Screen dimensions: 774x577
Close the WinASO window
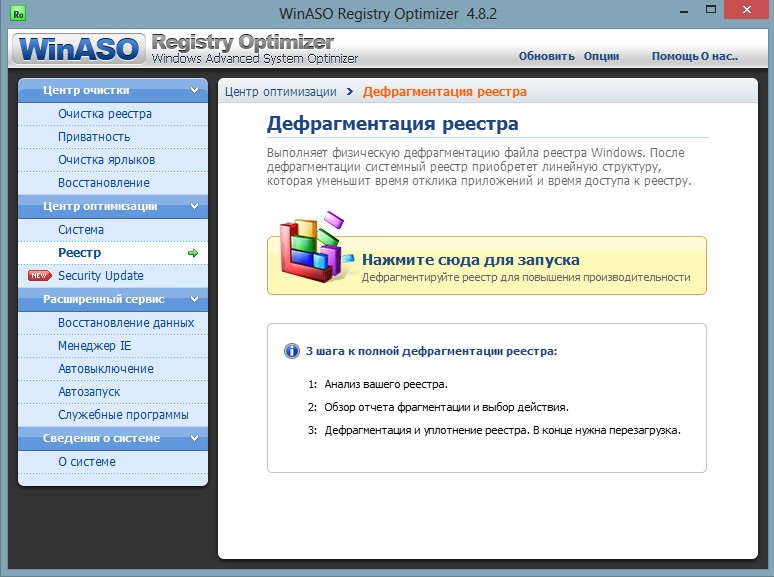[747, 10]
